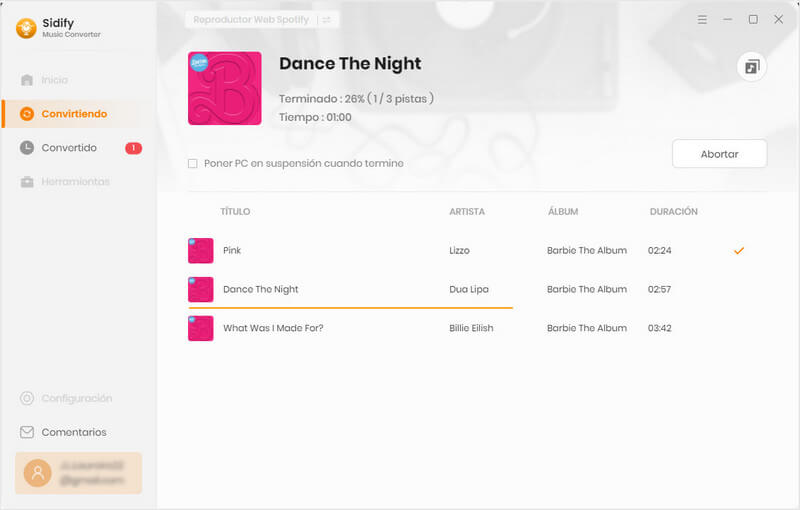Click the red badge on Convertido
The image size is (800, 510).
pyautogui.click(x=134, y=148)
